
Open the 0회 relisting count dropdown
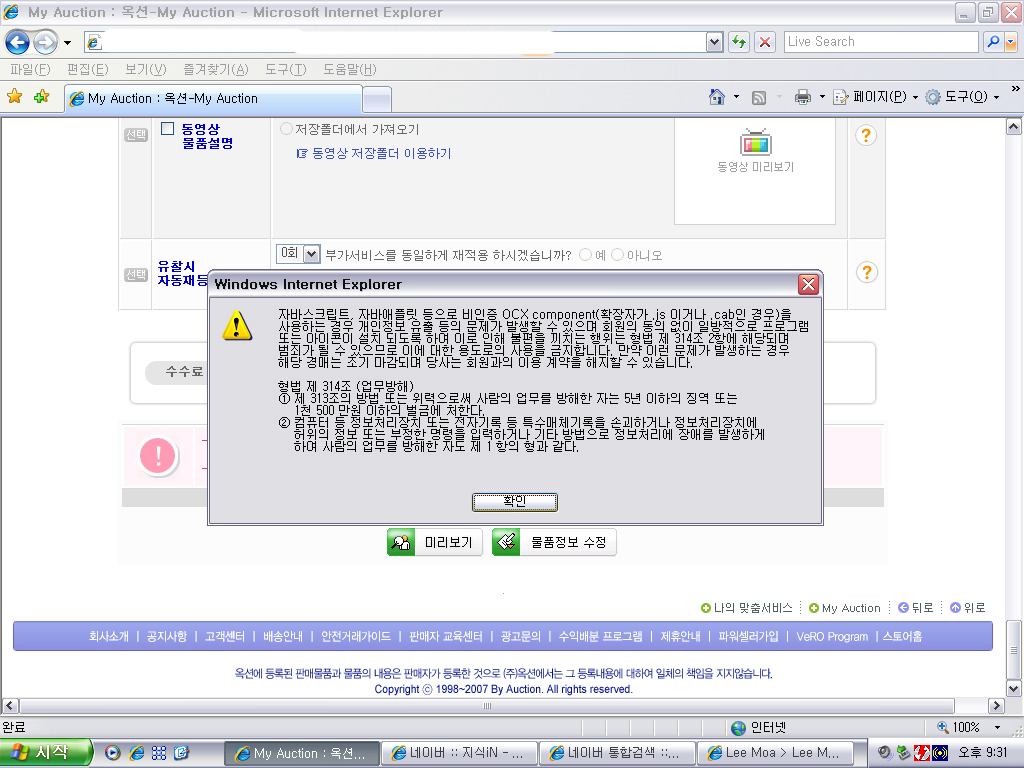[298, 253]
